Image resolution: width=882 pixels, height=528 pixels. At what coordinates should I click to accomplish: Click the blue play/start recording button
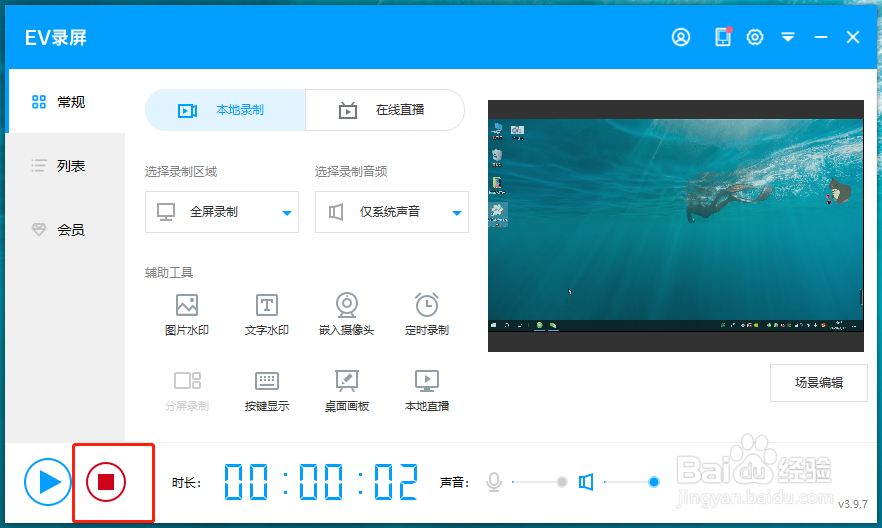(48, 482)
